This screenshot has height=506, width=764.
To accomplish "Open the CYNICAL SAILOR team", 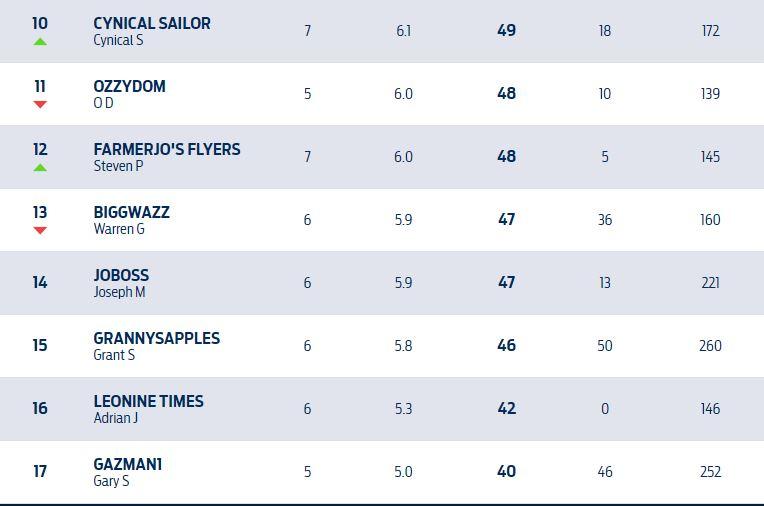I will [x=152, y=23].
